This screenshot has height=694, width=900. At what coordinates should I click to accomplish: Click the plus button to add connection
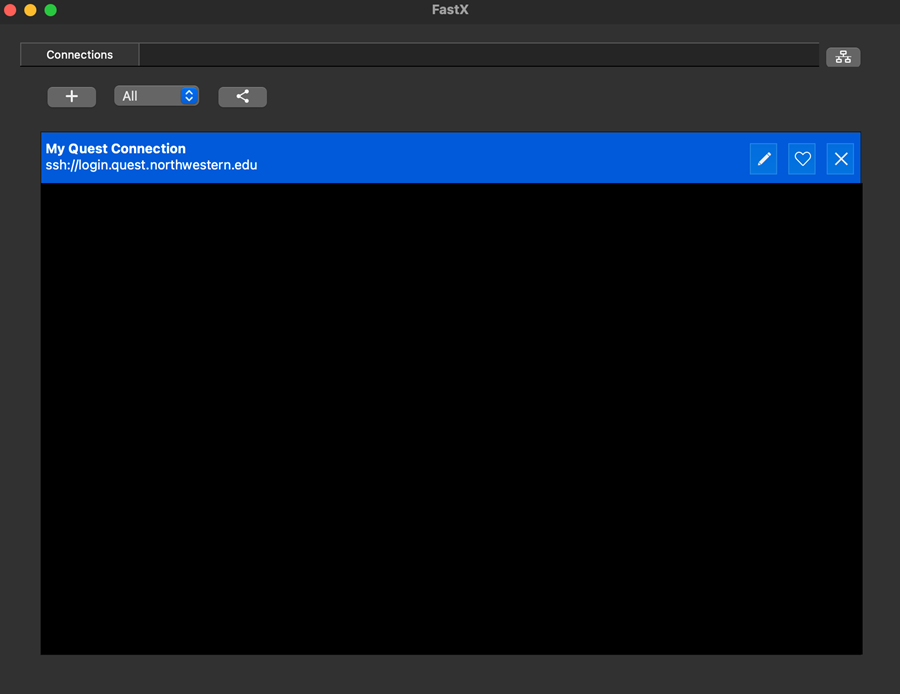72,96
